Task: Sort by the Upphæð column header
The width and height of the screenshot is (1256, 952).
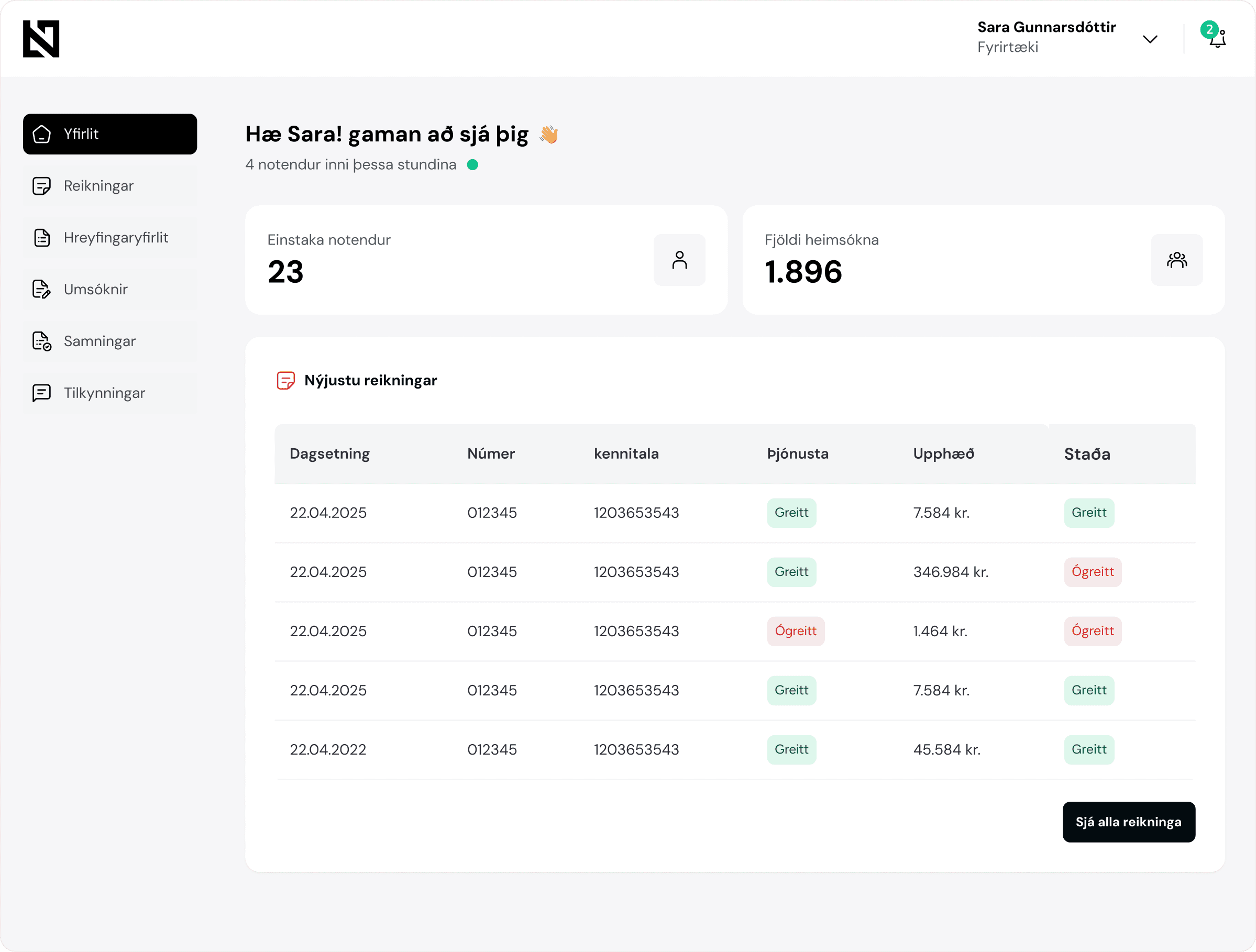Action: [943, 453]
